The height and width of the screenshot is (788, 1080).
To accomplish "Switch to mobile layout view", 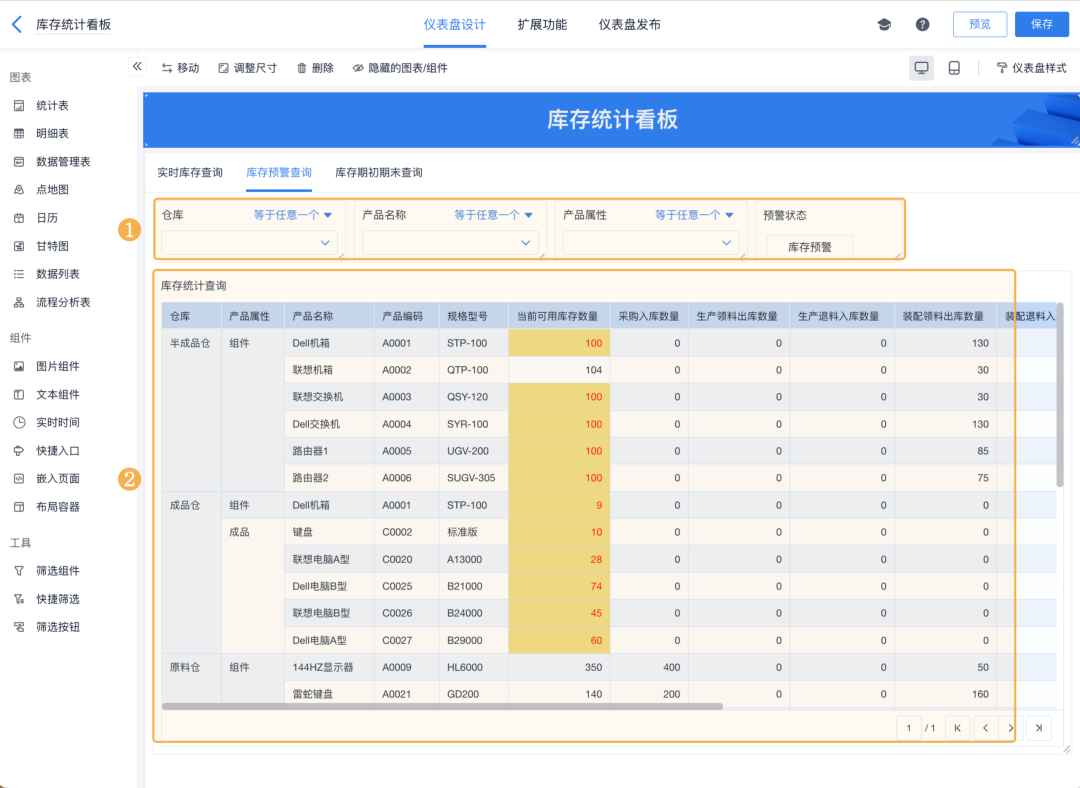I will click(954, 68).
